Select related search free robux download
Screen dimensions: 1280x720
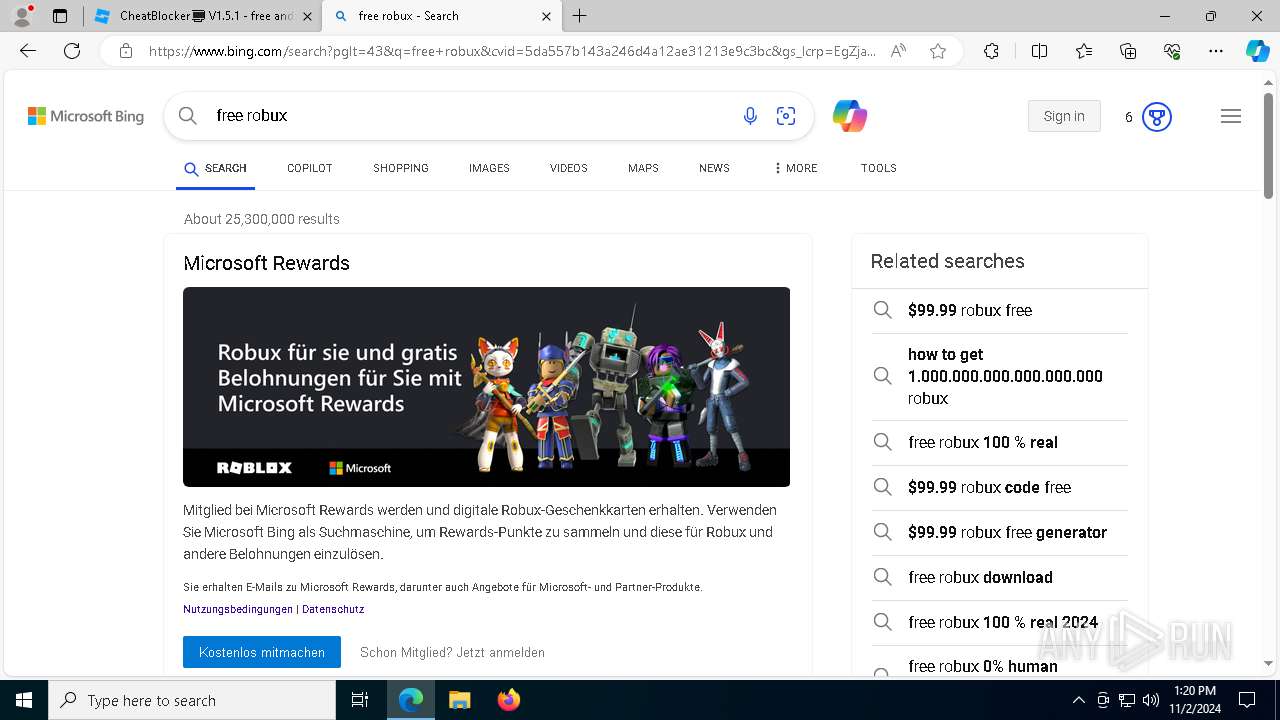click(1000, 577)
